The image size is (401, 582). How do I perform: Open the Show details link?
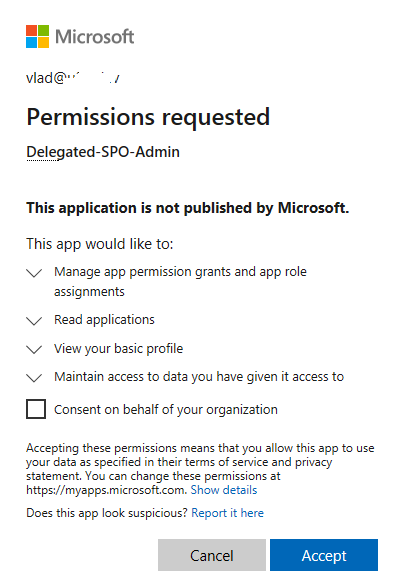click(224, 490)
